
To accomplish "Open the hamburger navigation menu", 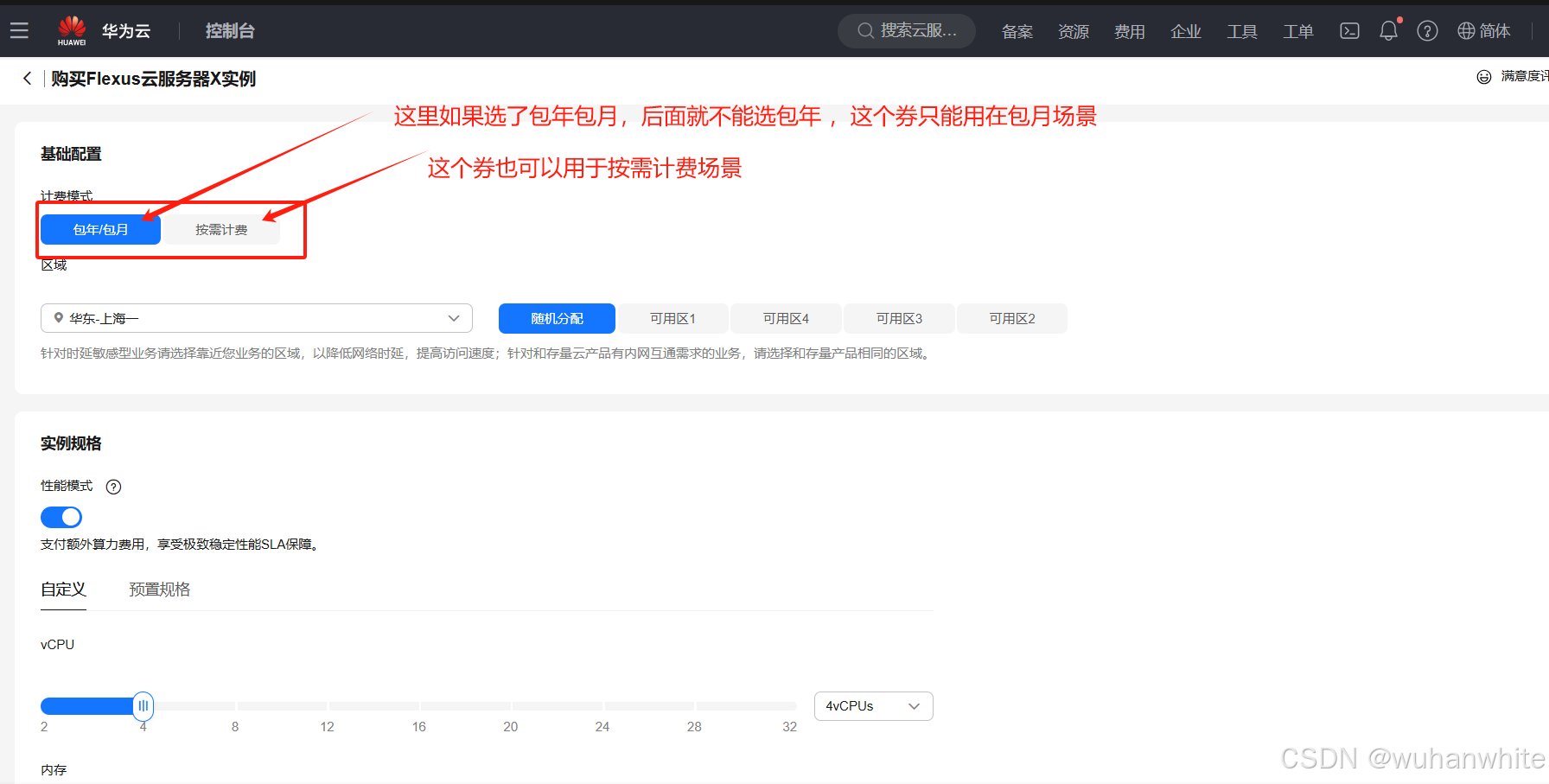I will 19,31.
